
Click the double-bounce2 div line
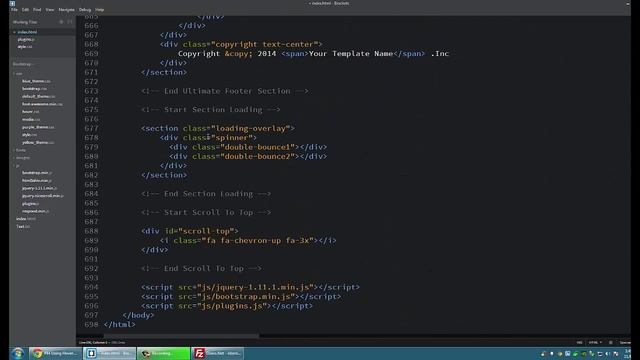click(248, 156)
